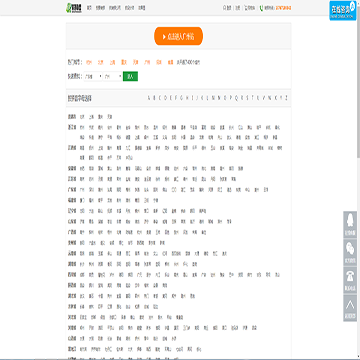Choose the first orange hot city link
The height and width of the screenshot is (360, 360).
click(89, 62)
